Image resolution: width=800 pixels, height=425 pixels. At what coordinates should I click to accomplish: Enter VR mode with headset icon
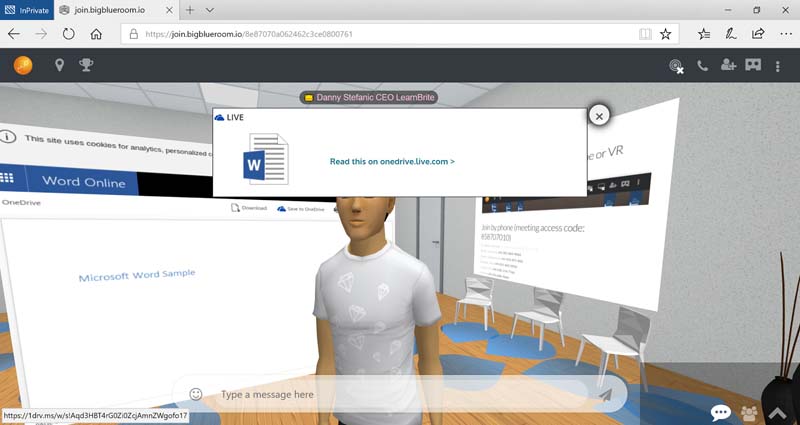753,65
